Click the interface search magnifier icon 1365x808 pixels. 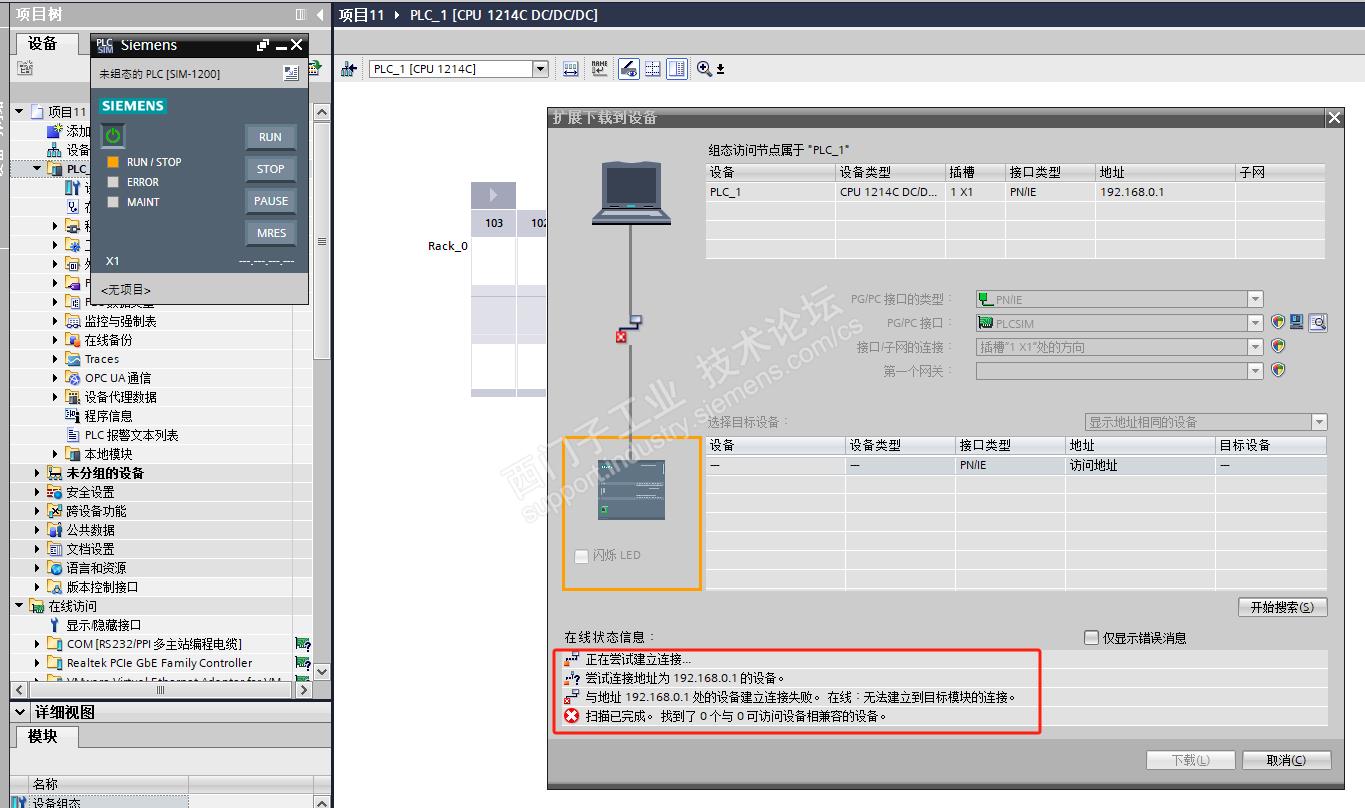click(1318, 322)
